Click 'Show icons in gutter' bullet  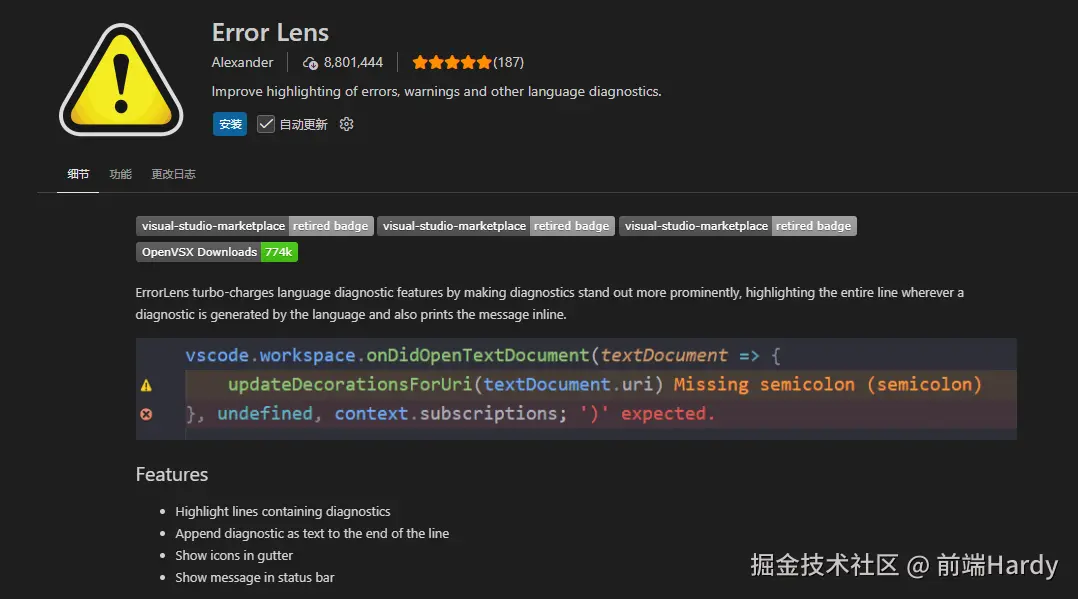234,556
